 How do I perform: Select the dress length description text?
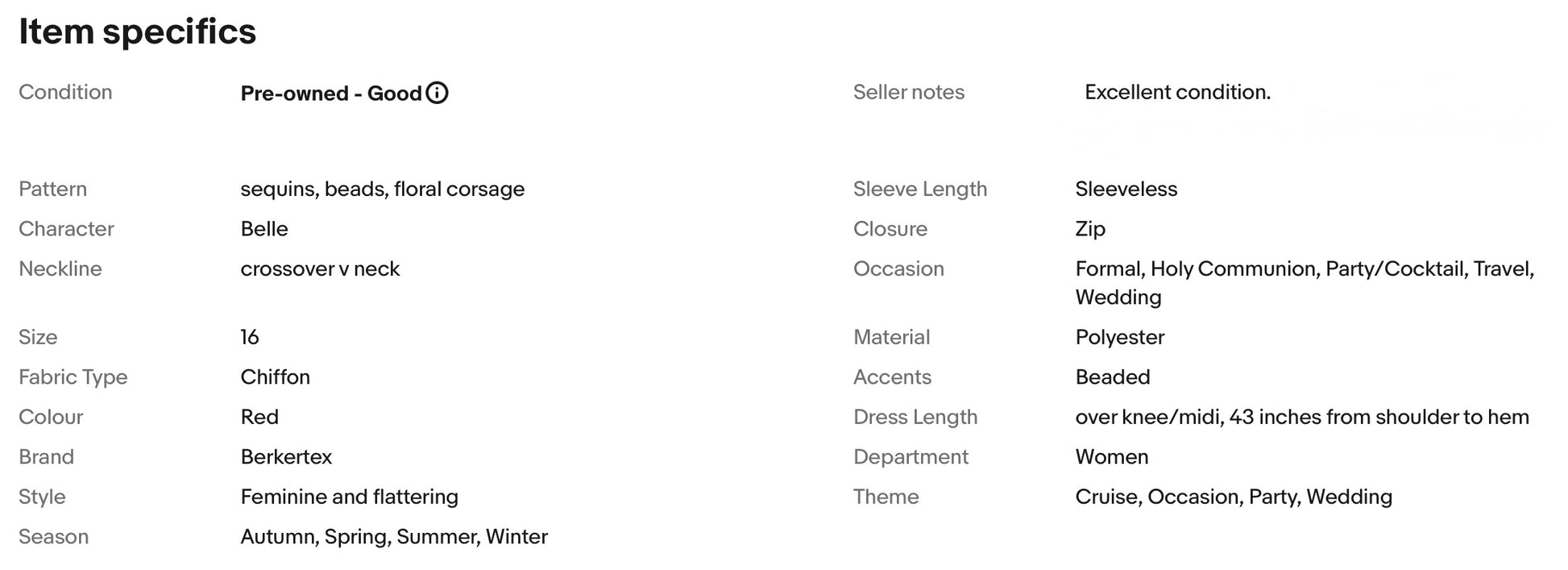[x=1302, y=417]
